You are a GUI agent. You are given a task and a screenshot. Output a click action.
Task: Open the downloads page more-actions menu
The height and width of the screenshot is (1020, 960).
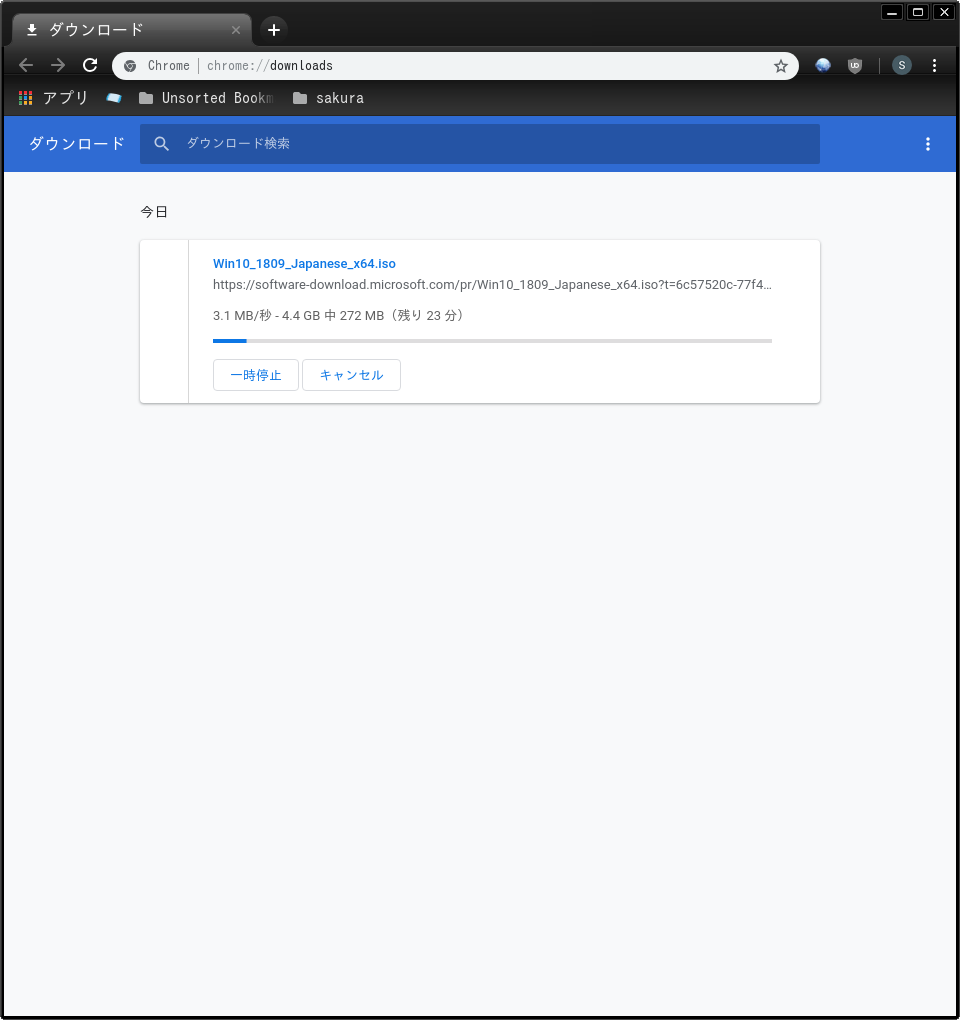point(927,144)
